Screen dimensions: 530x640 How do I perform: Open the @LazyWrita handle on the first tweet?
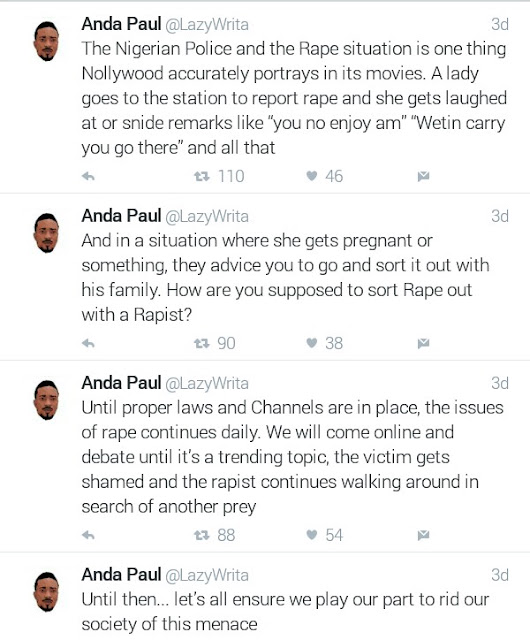click(x=207, y=25)
